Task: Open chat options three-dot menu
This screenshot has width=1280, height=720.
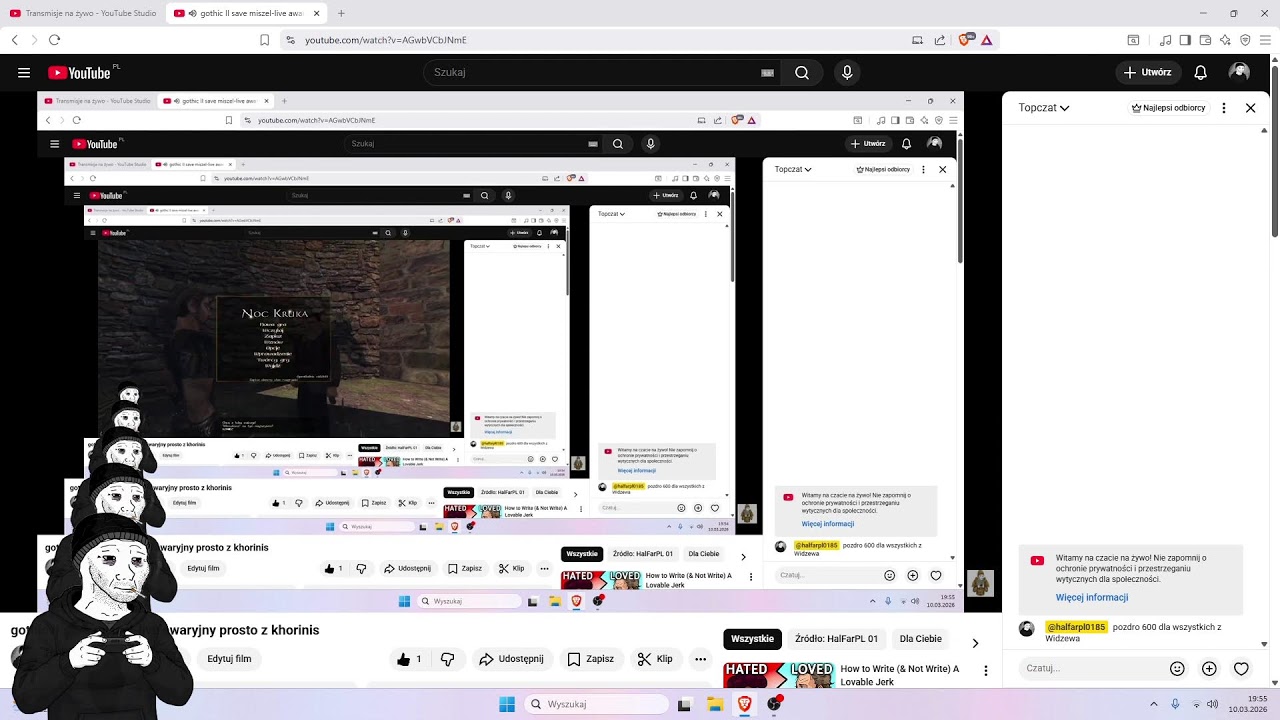Action: [1224, 108]
